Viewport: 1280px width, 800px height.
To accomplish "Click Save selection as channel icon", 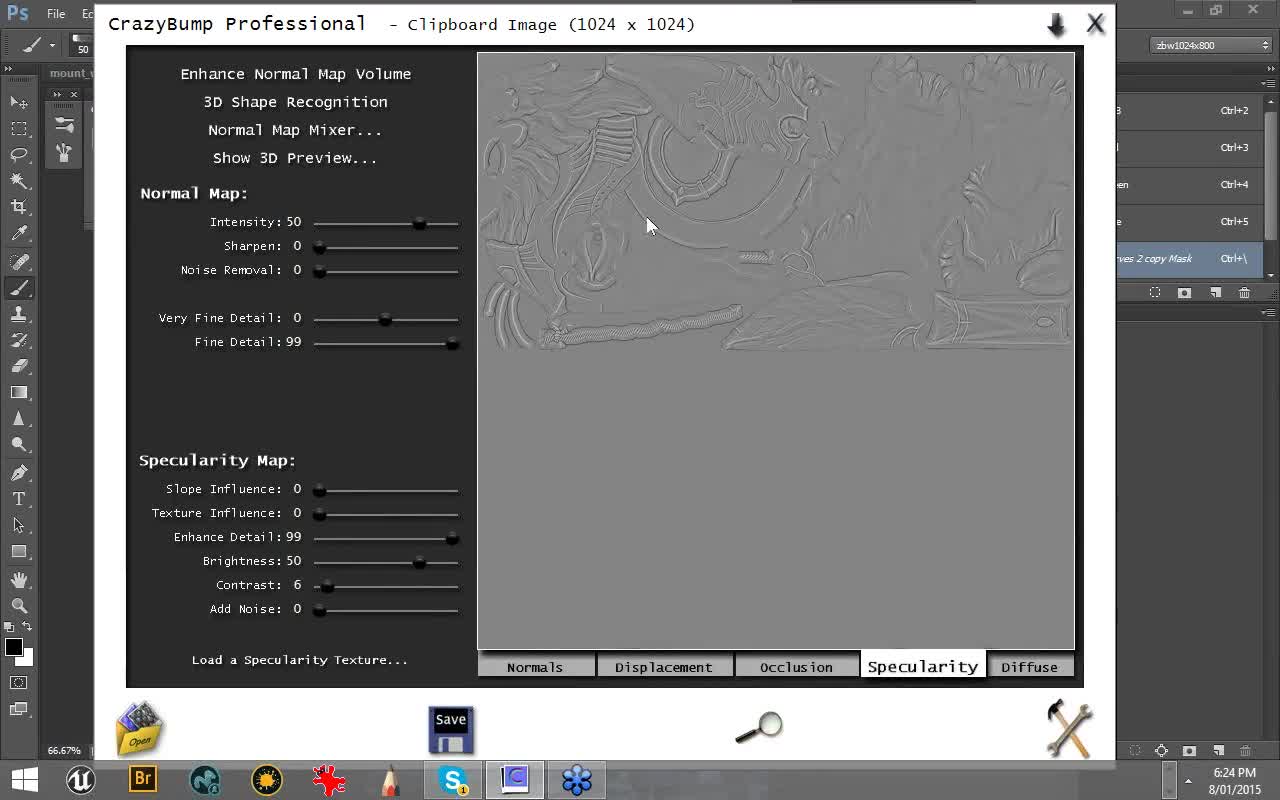I will coord(1185,293).
